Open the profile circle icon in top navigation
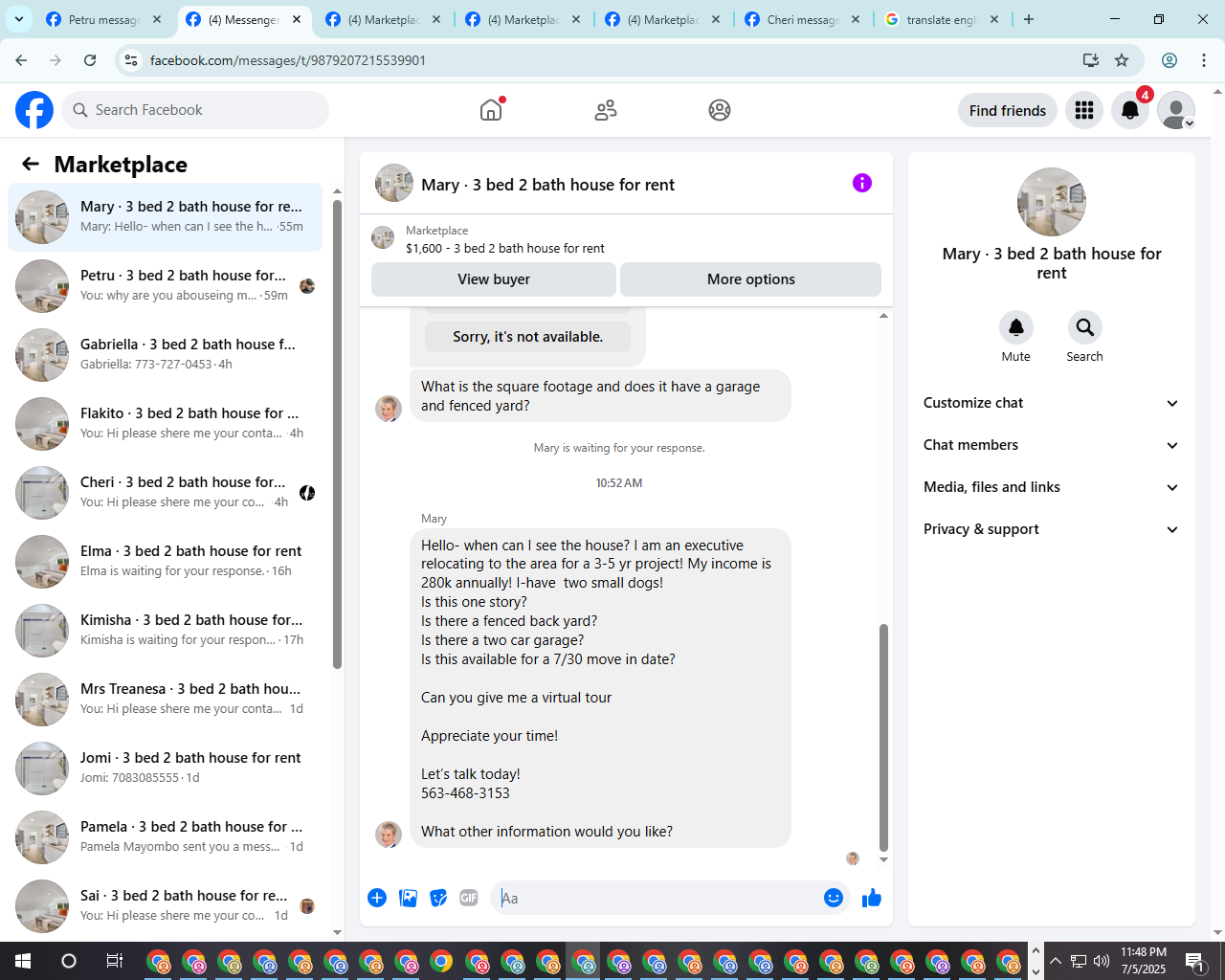The image size is (1225, 980). pos(720,110)
